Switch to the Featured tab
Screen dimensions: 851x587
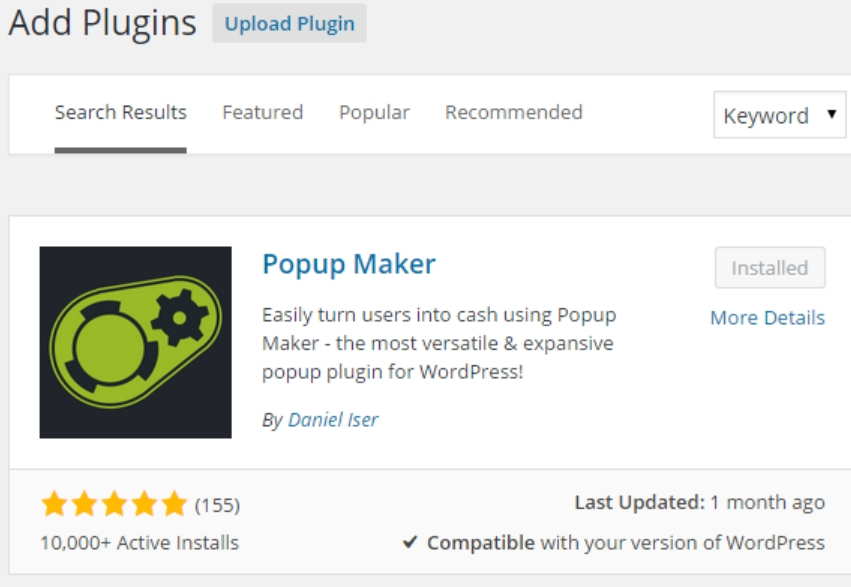[x=262, y=113]
